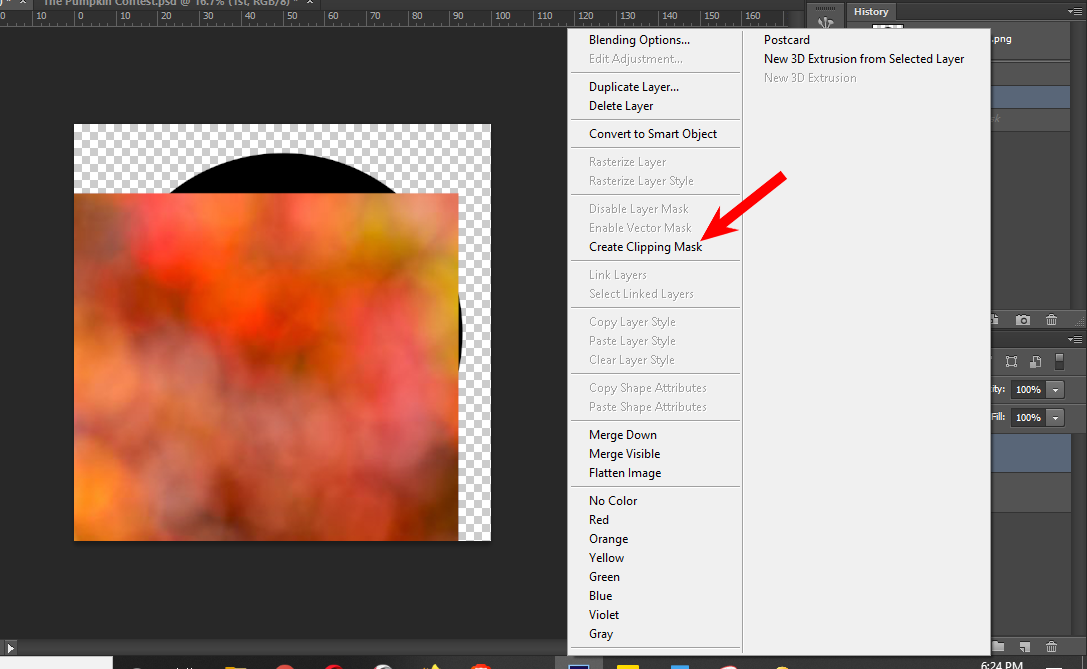Click the disabled Copy Shape Attributes entry
1087x669 pixels.
pos(647,388)
